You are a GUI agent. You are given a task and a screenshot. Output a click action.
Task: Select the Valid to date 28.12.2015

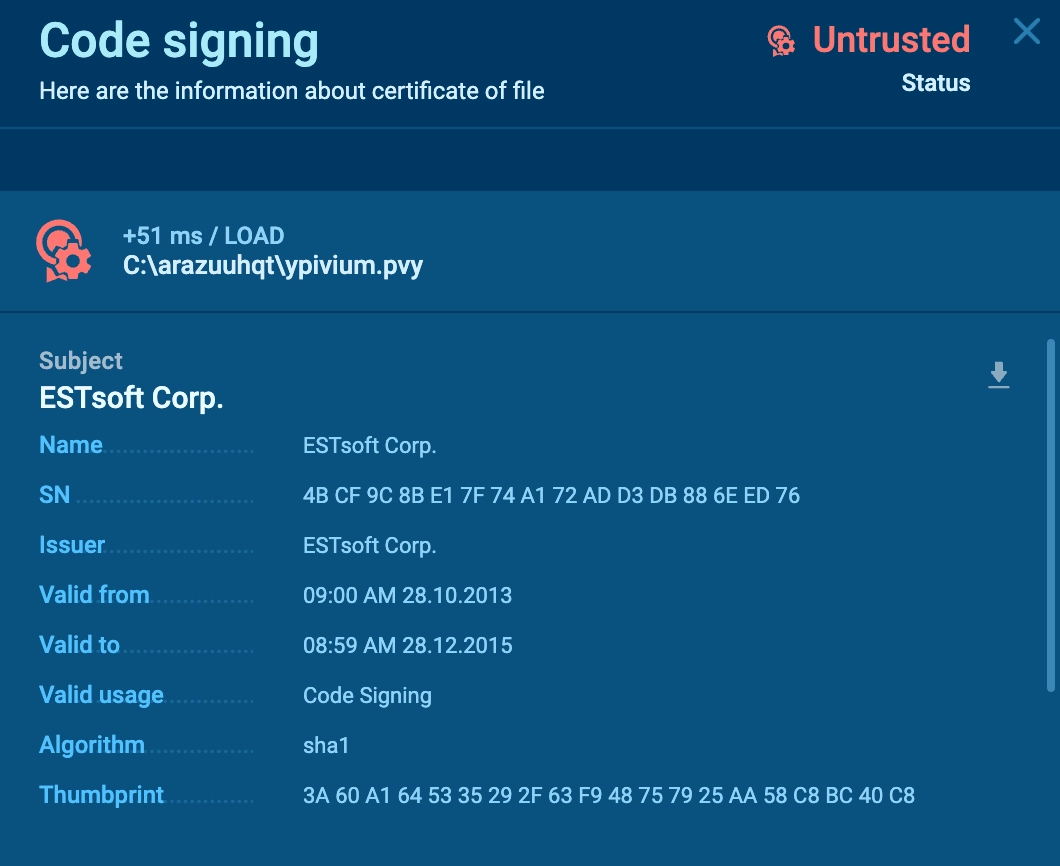(407, 645)
